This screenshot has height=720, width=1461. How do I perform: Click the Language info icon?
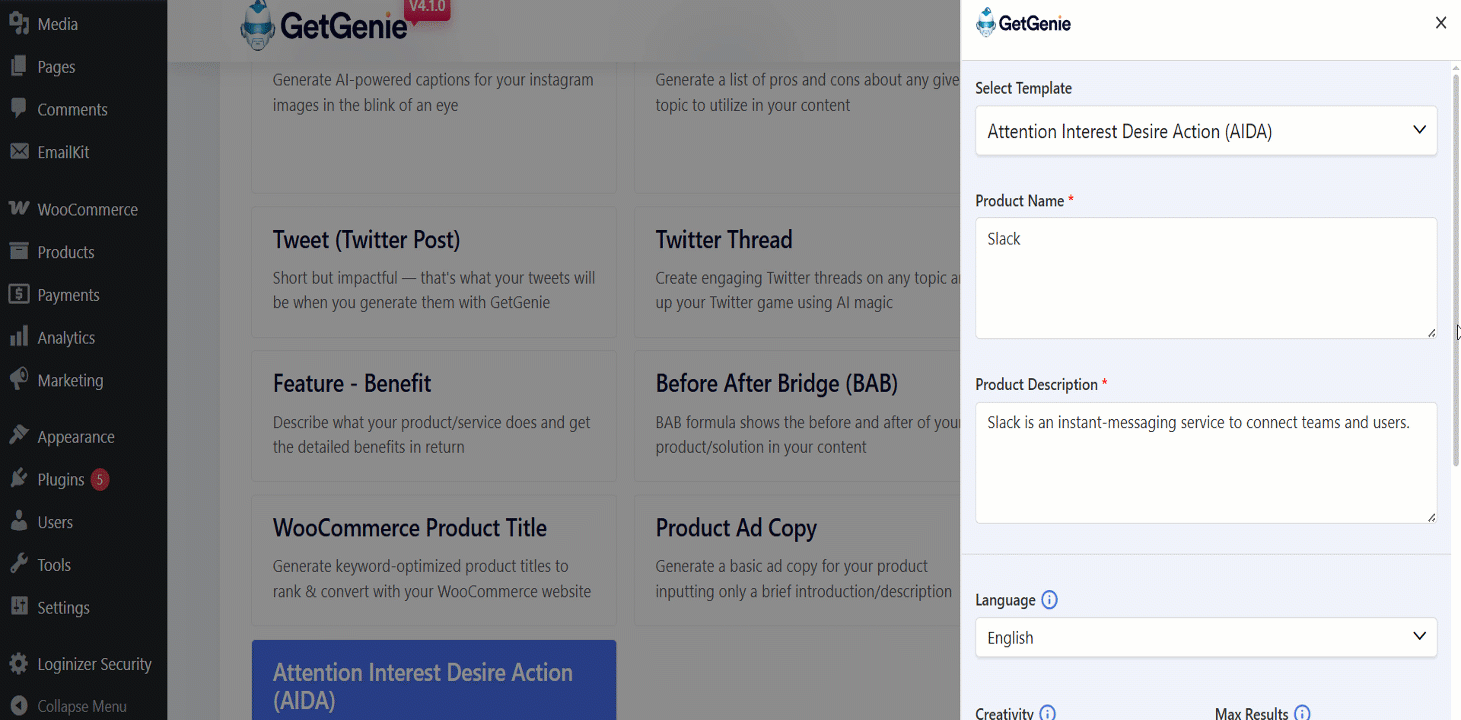click(1049, 600)
